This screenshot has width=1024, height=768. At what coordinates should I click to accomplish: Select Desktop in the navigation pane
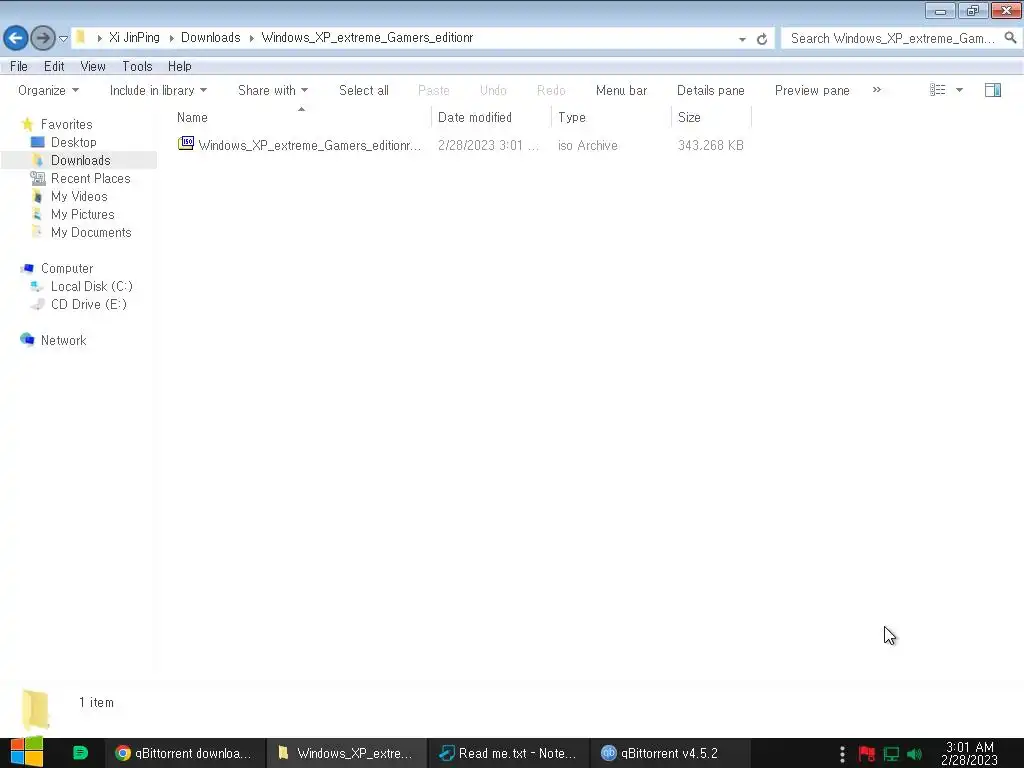click(74, 142)
